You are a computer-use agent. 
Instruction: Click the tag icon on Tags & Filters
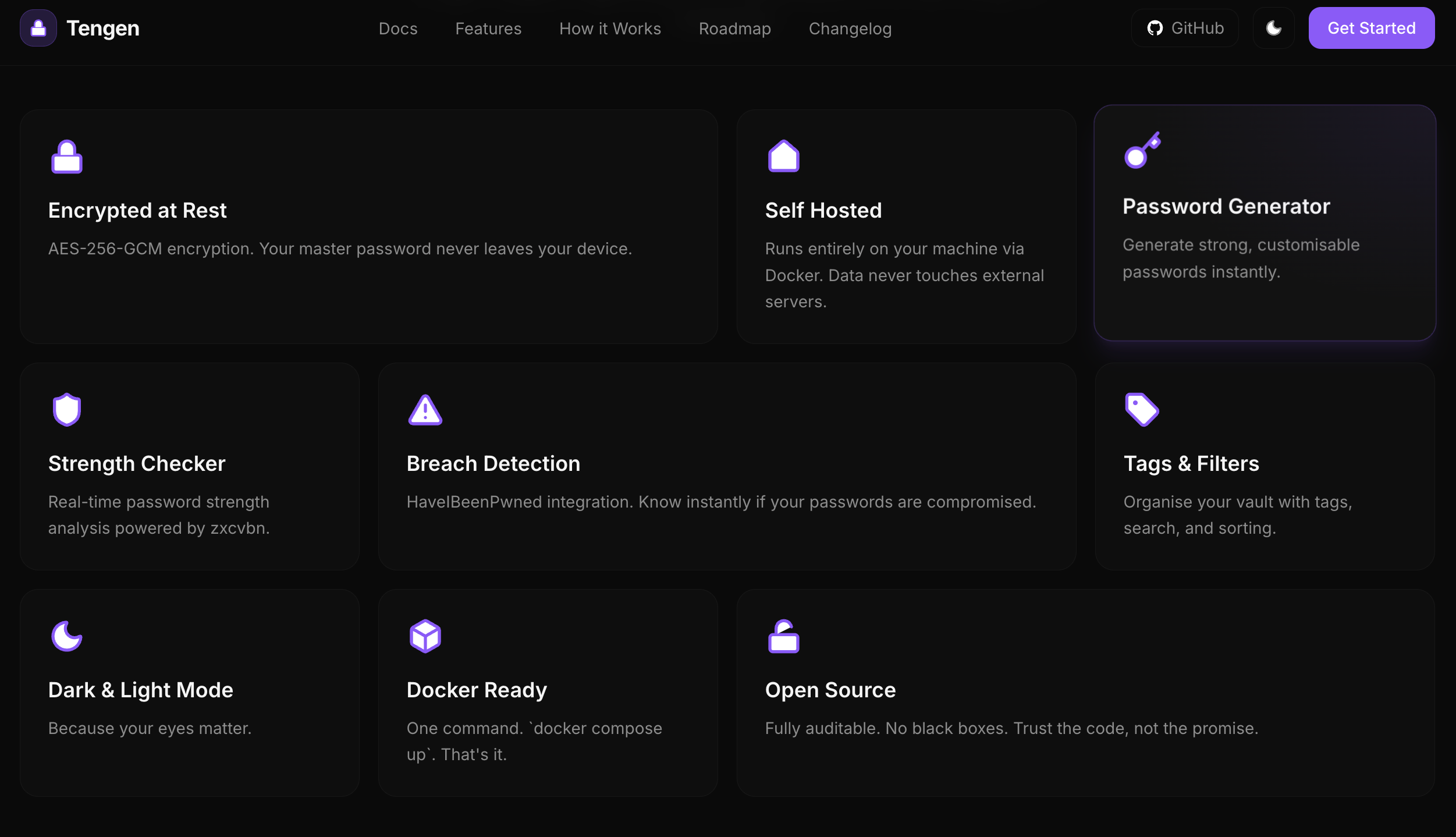1142,410
